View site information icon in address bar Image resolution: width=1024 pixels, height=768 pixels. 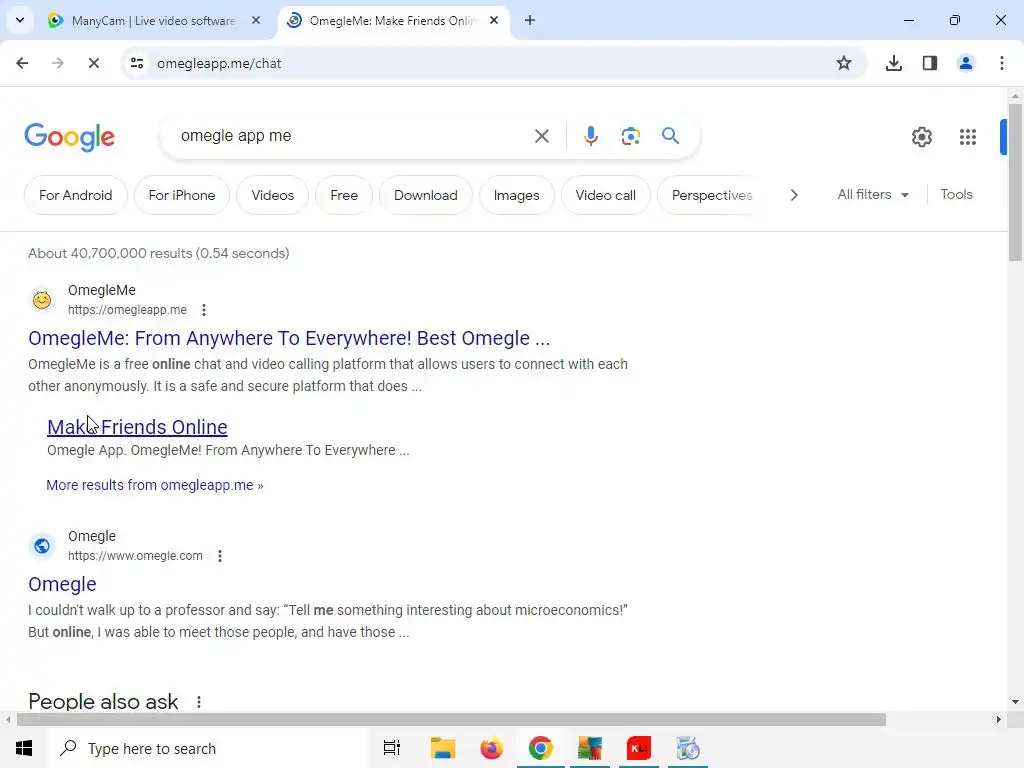137,63
